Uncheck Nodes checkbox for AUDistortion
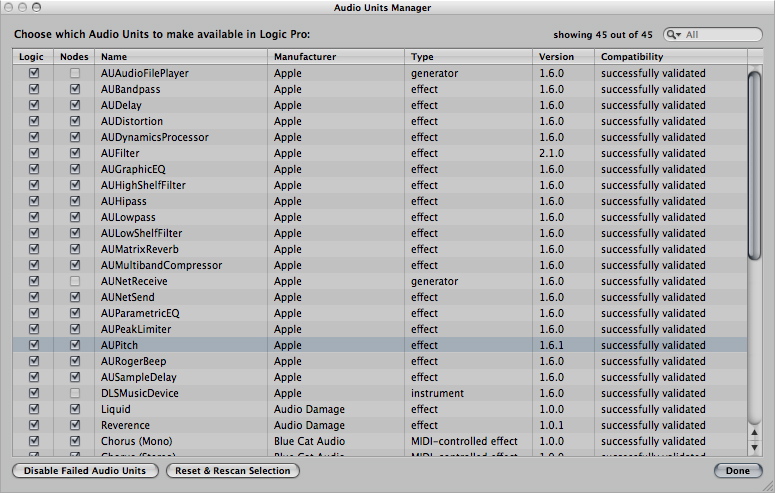This screenshot has height=493, width=775. click(x=75, y=121)
